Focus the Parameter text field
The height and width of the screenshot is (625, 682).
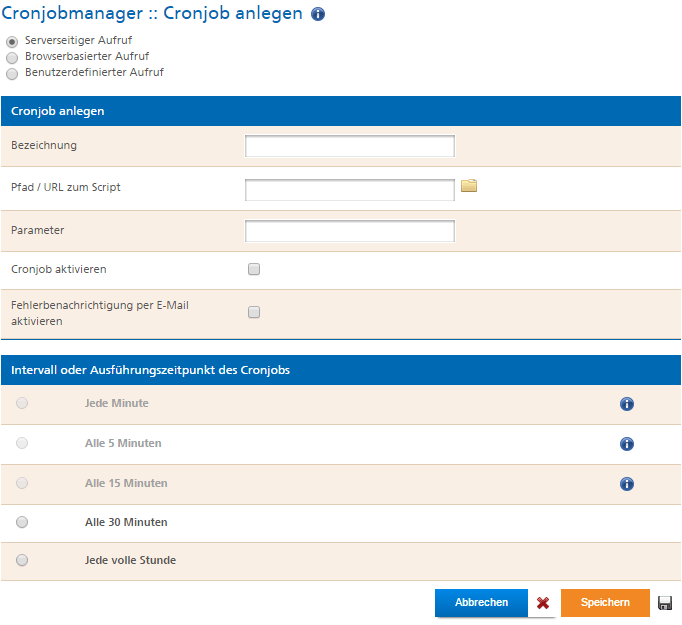(x=350, y=231)
